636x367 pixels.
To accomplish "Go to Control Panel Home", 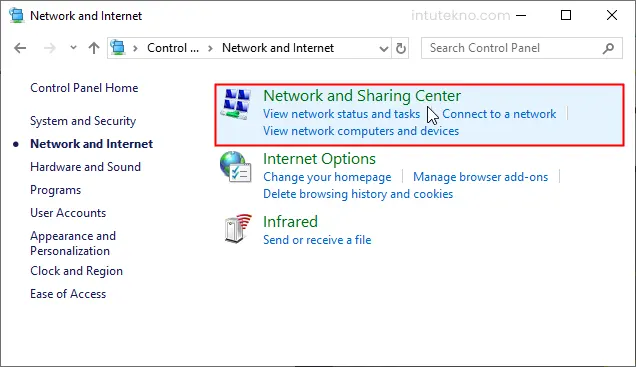I will tap(84, 88).
